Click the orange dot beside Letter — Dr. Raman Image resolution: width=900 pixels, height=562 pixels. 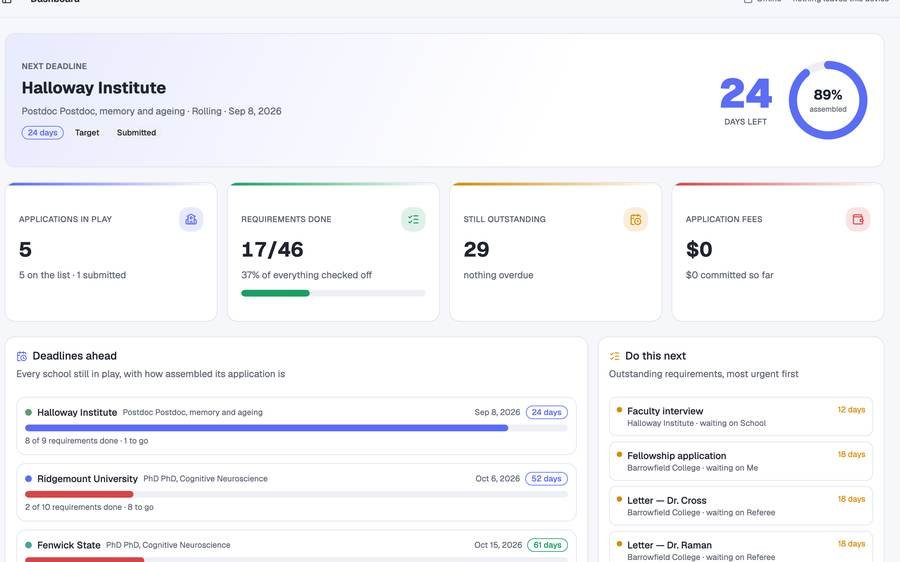619,544
